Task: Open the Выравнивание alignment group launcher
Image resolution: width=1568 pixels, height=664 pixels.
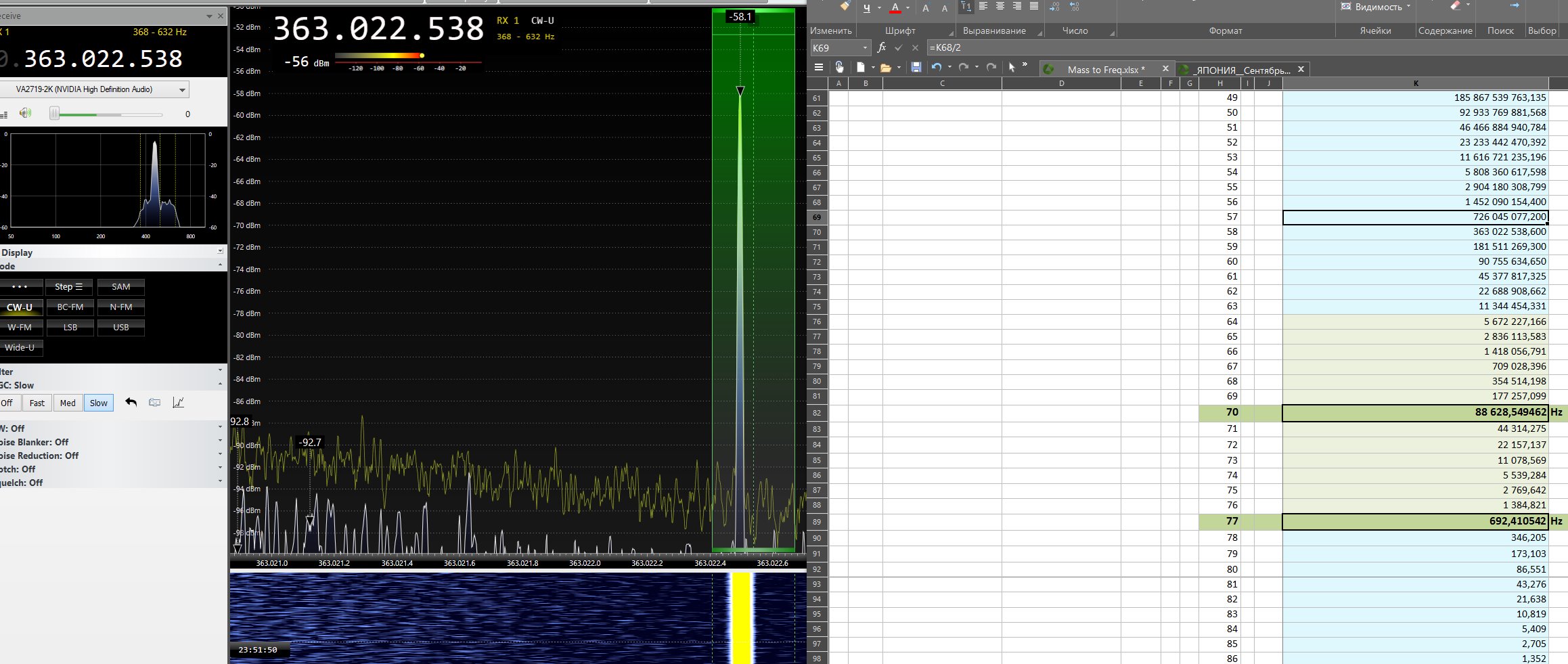Action: [x=1039, y=32]
